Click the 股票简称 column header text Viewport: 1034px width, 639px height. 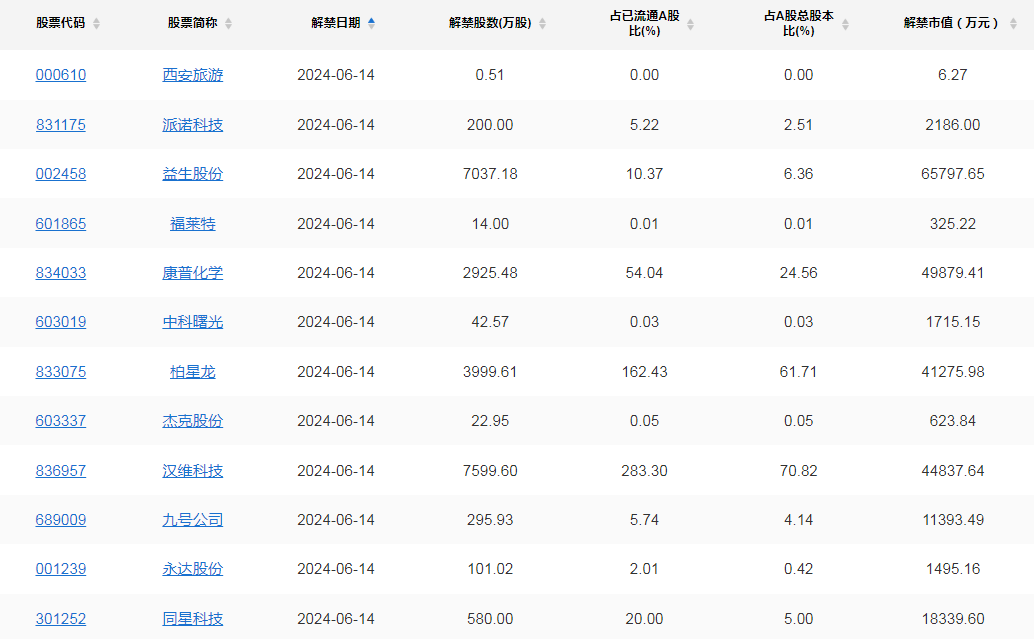coord(193,23)
